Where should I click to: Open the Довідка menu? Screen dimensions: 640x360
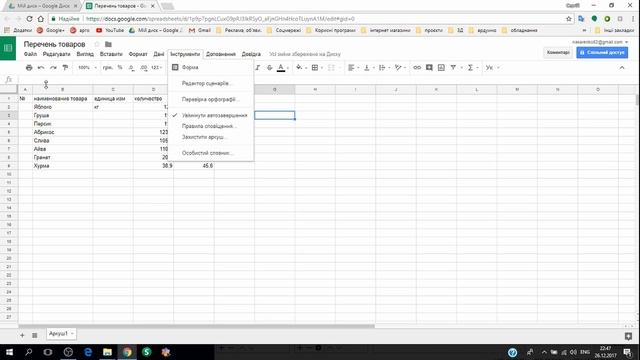[x=251, y=54]
